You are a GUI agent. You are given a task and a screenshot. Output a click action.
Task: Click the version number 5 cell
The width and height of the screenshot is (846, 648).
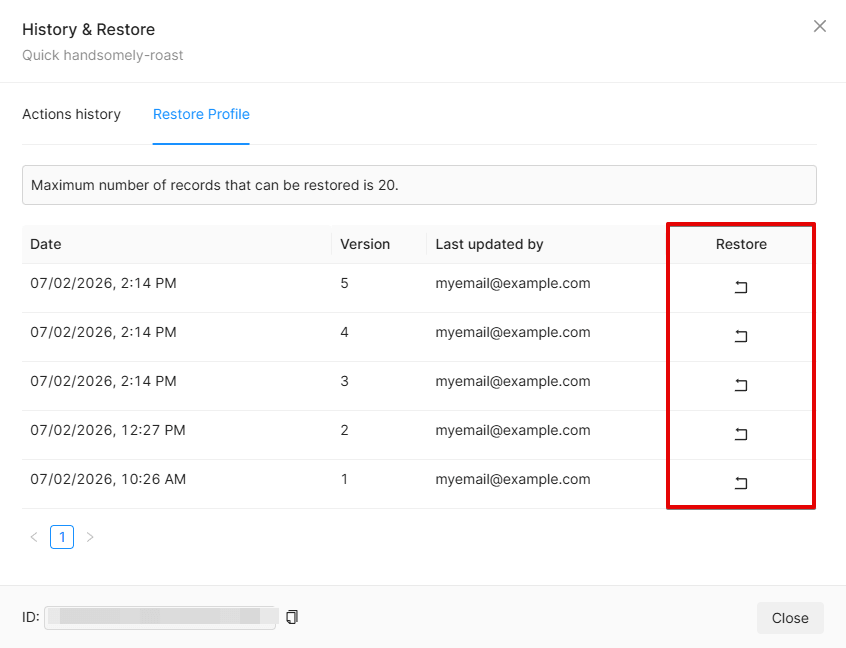[x=344, y=283]
